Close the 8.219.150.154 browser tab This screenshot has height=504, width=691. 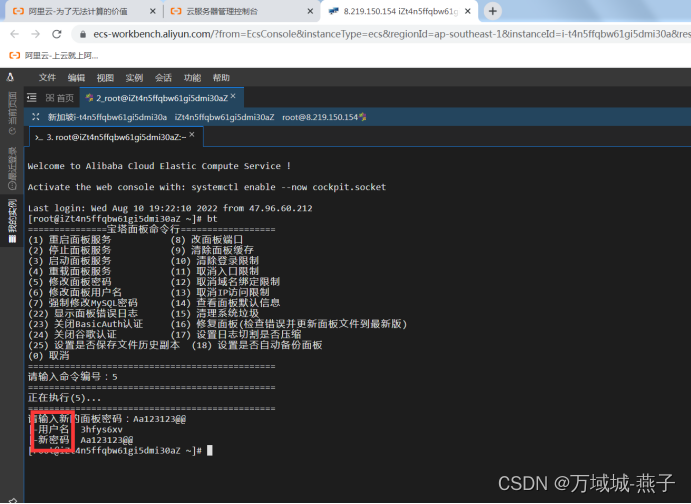468,11
